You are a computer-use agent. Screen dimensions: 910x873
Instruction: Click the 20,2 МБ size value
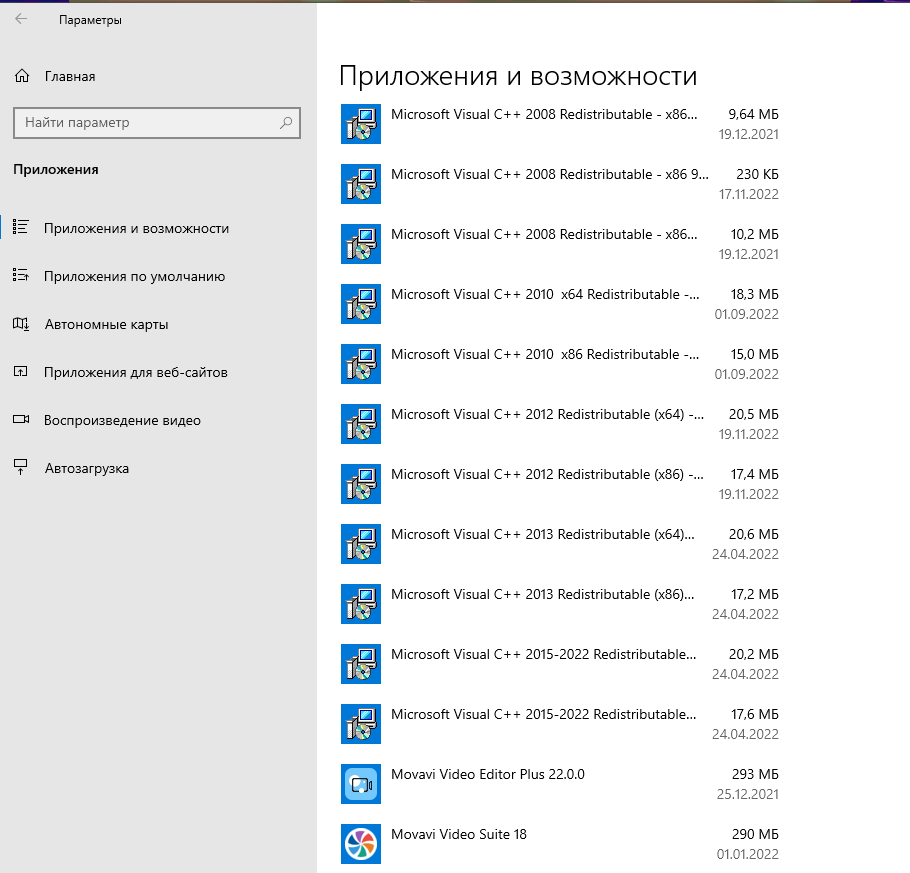click(x=754, y=654)
